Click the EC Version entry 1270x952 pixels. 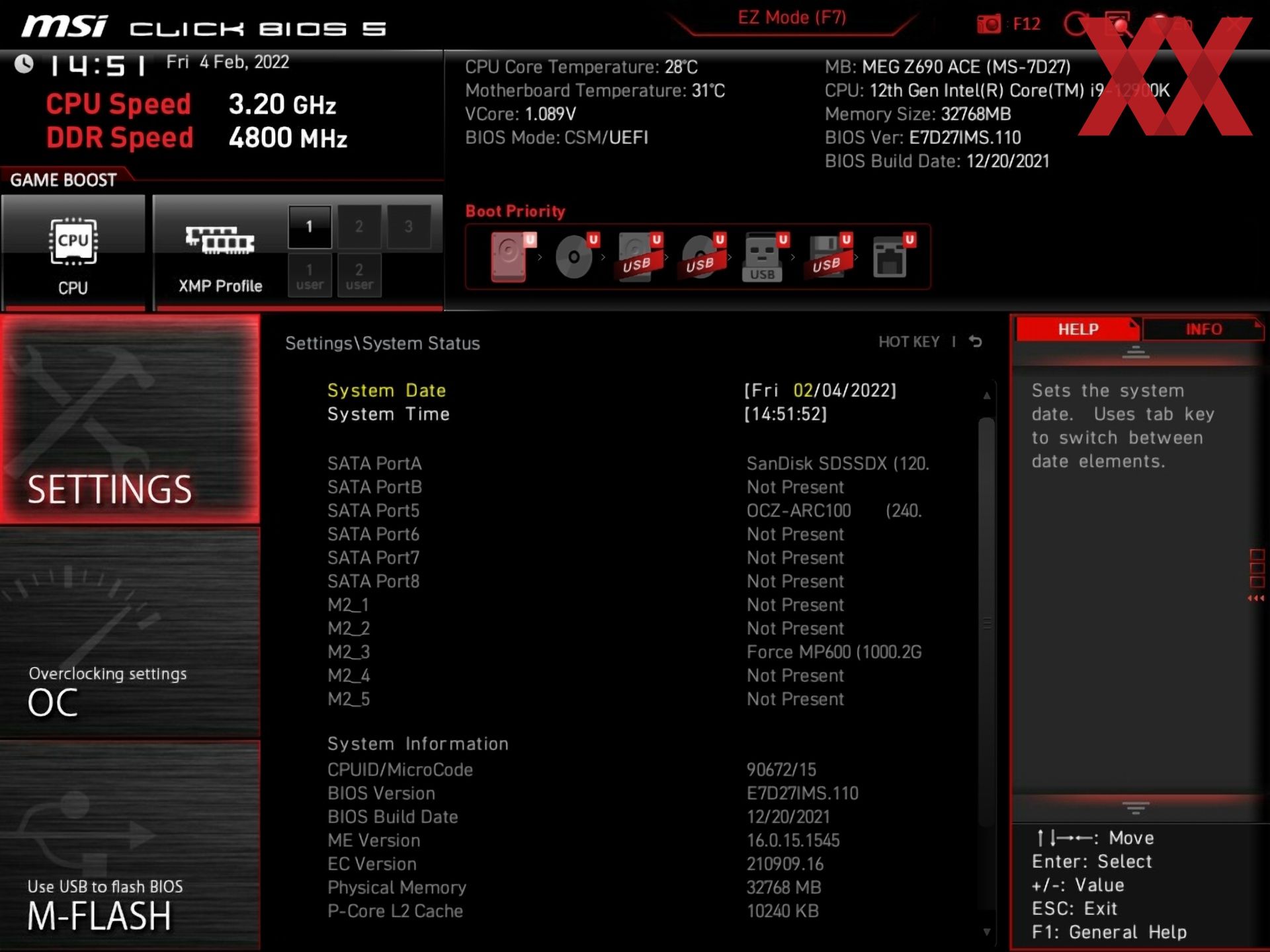pyautogui.click(x=372, y=864)
